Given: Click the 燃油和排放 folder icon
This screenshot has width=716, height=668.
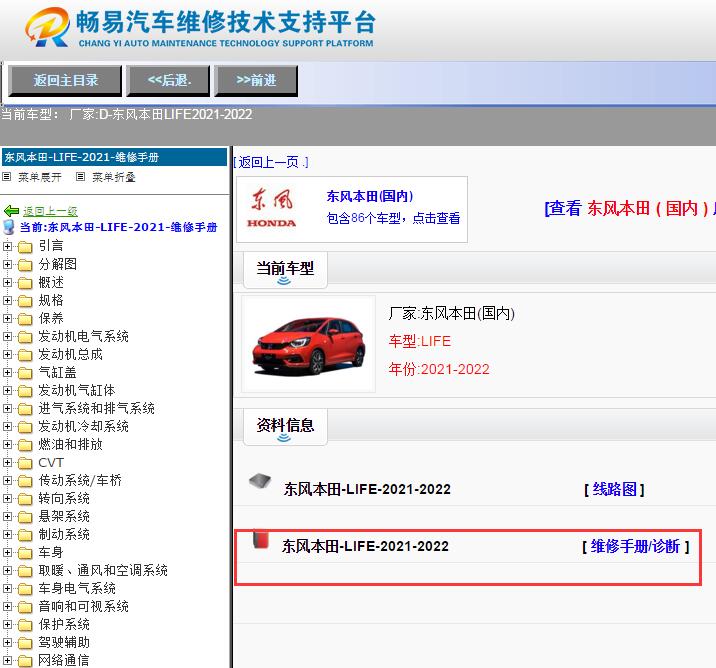Looking at the screenshot, I should pos(25,445).
